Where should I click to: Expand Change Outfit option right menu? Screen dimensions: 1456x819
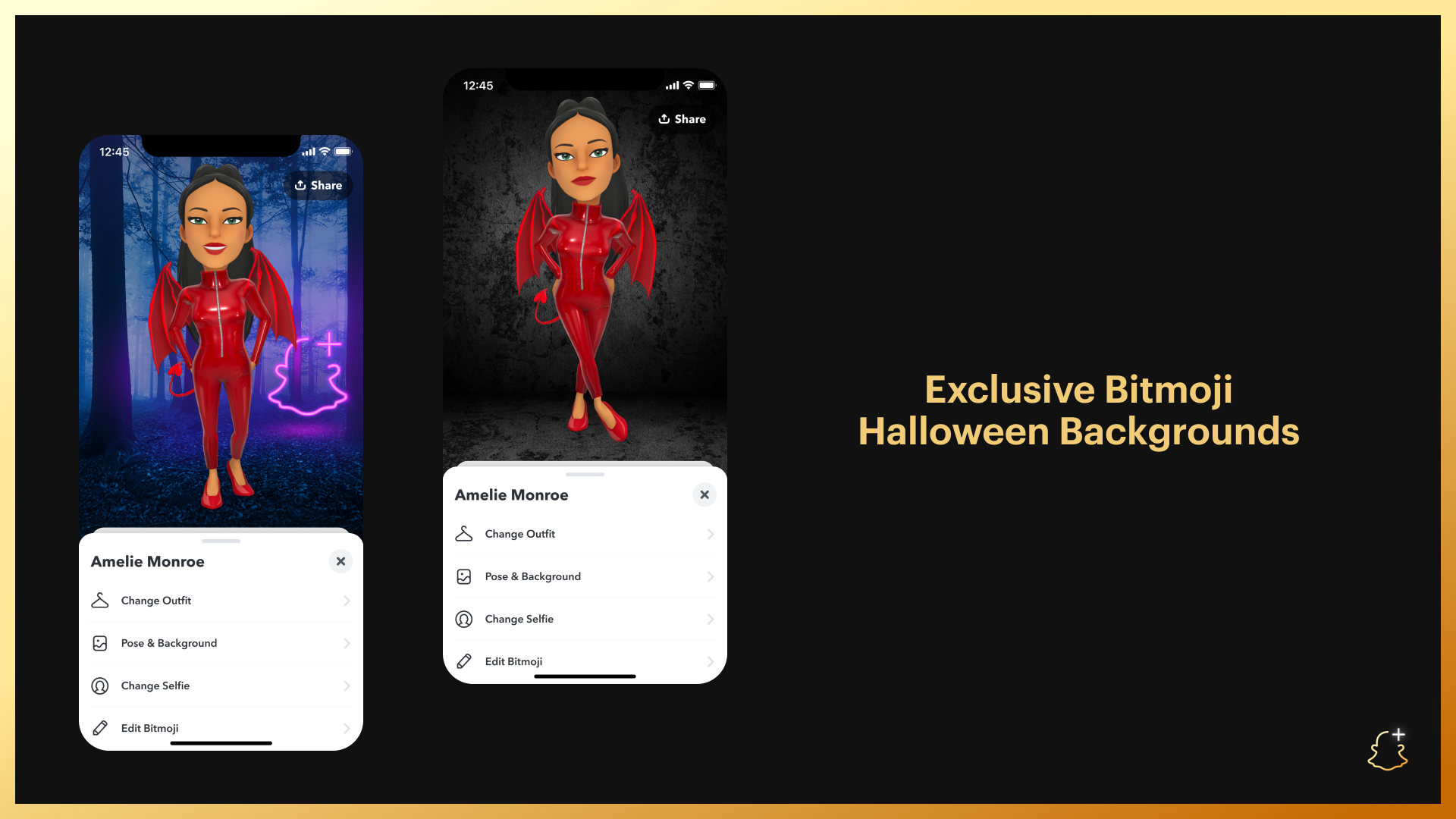pyautogui.click(x=710, y=533)
